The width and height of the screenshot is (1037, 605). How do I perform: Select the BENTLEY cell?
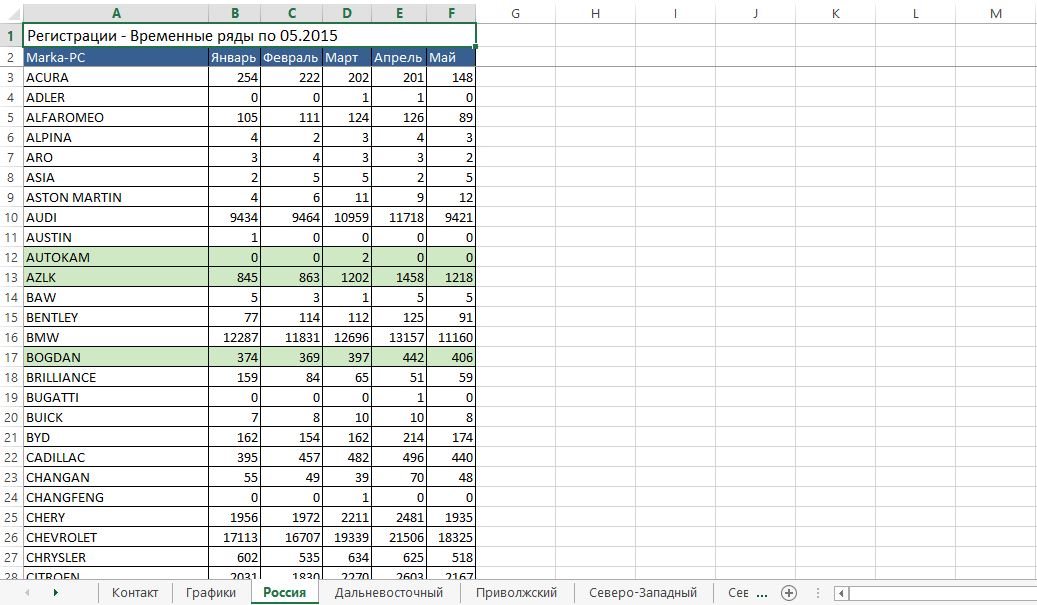point(116,317)
